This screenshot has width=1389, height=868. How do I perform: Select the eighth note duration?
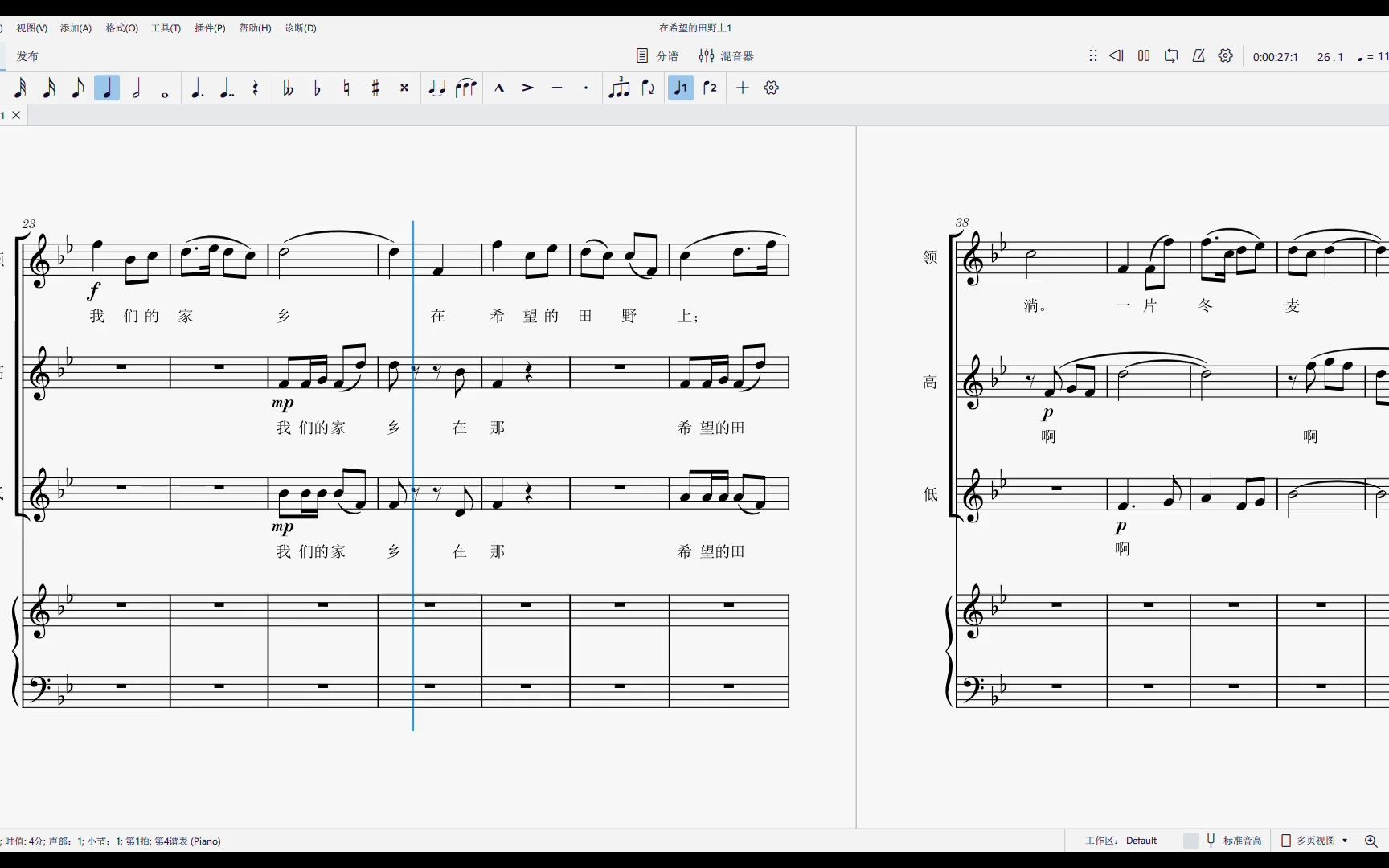click(x=78, y=88)
